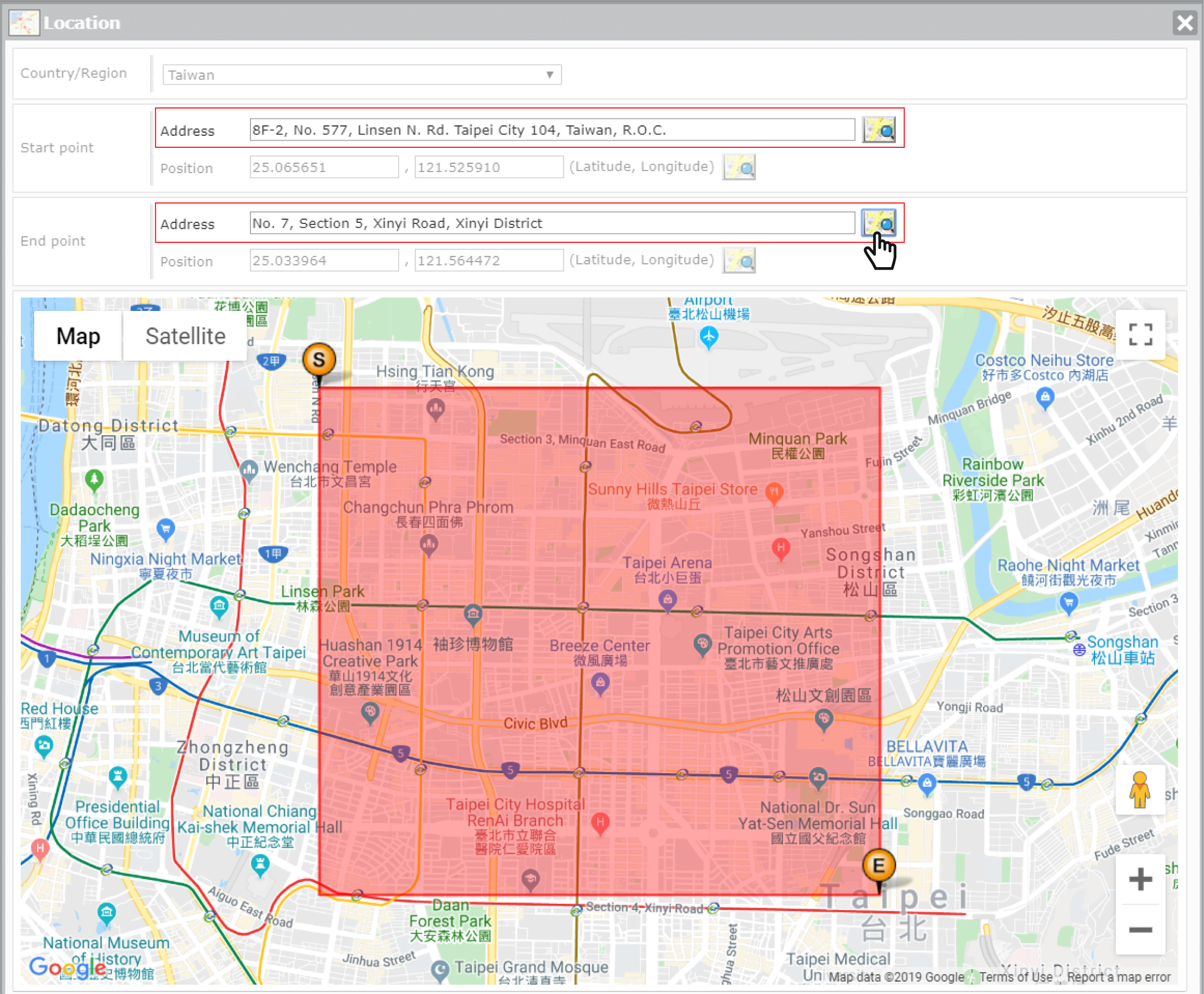Click Chiang Kai-shek Memorial Hall pin
The image size is (1204, 994).
[x=260, y=865]
